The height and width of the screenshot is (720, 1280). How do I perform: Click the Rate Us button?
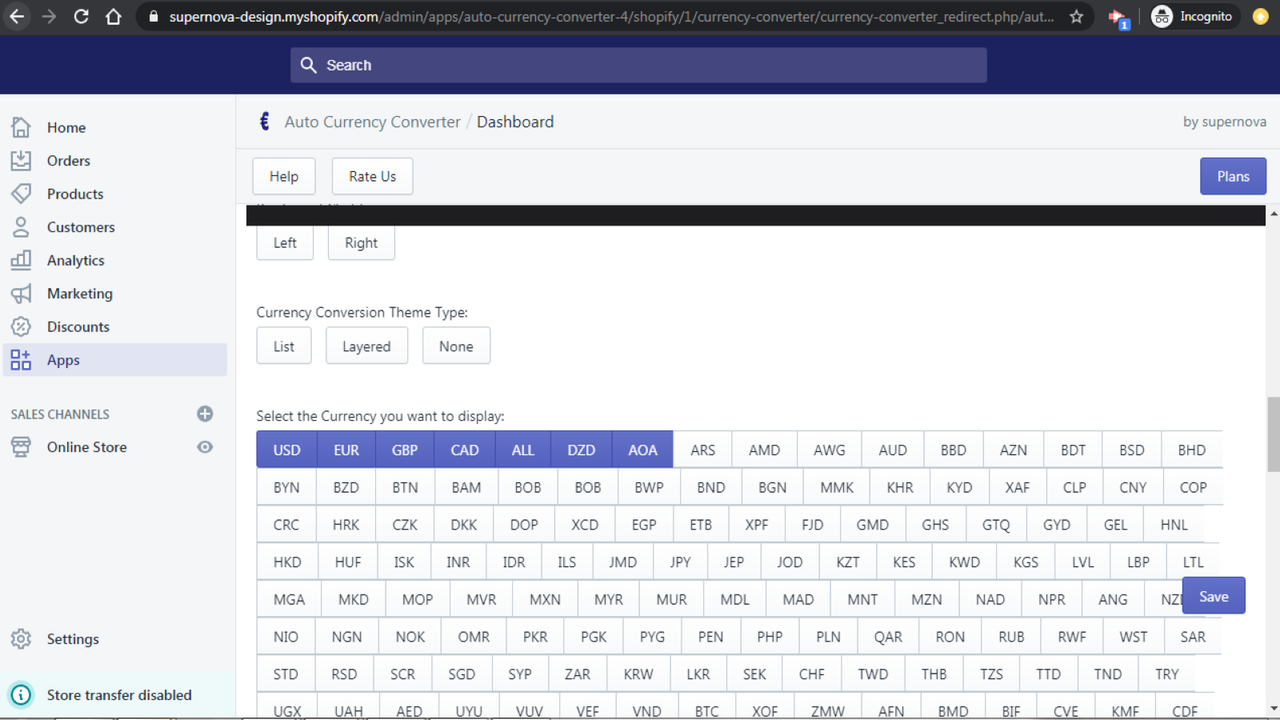[x=372, y=176]
